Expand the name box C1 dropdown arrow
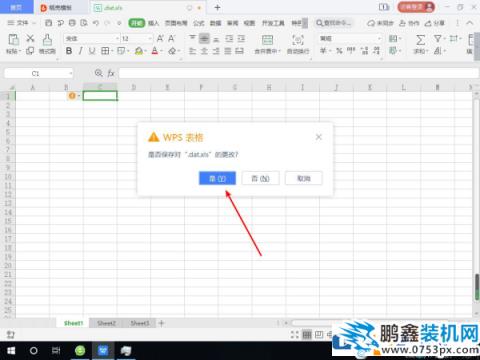 tap(70, 73)
